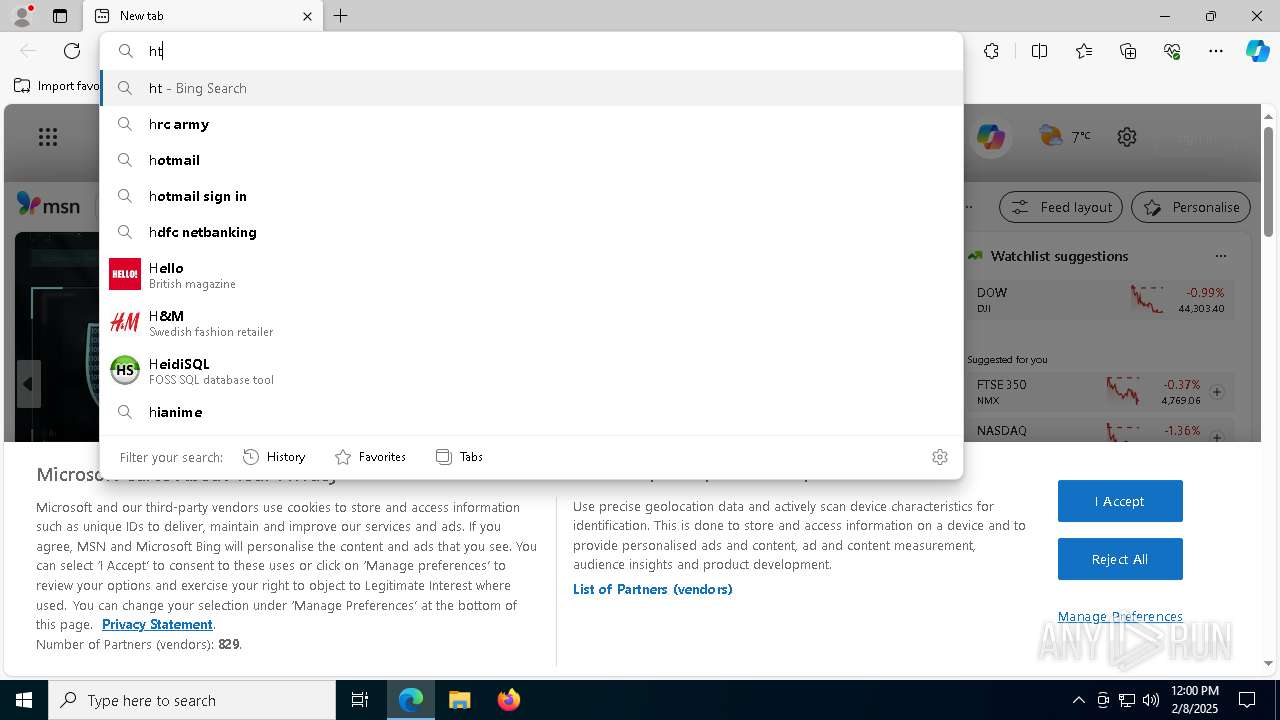Click Reject All cookies button
The width and height of the screenshot is (1280, 720).
coord(1120,559)
